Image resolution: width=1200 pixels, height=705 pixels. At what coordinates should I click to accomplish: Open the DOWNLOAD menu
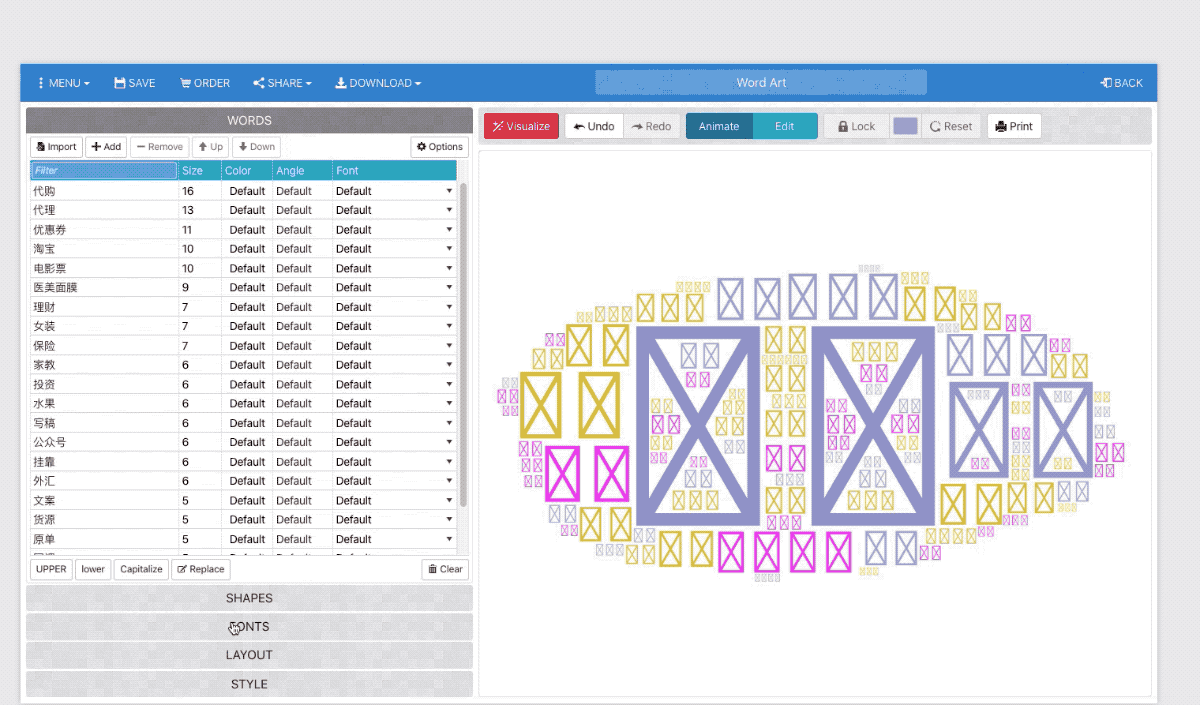(378, 83)
